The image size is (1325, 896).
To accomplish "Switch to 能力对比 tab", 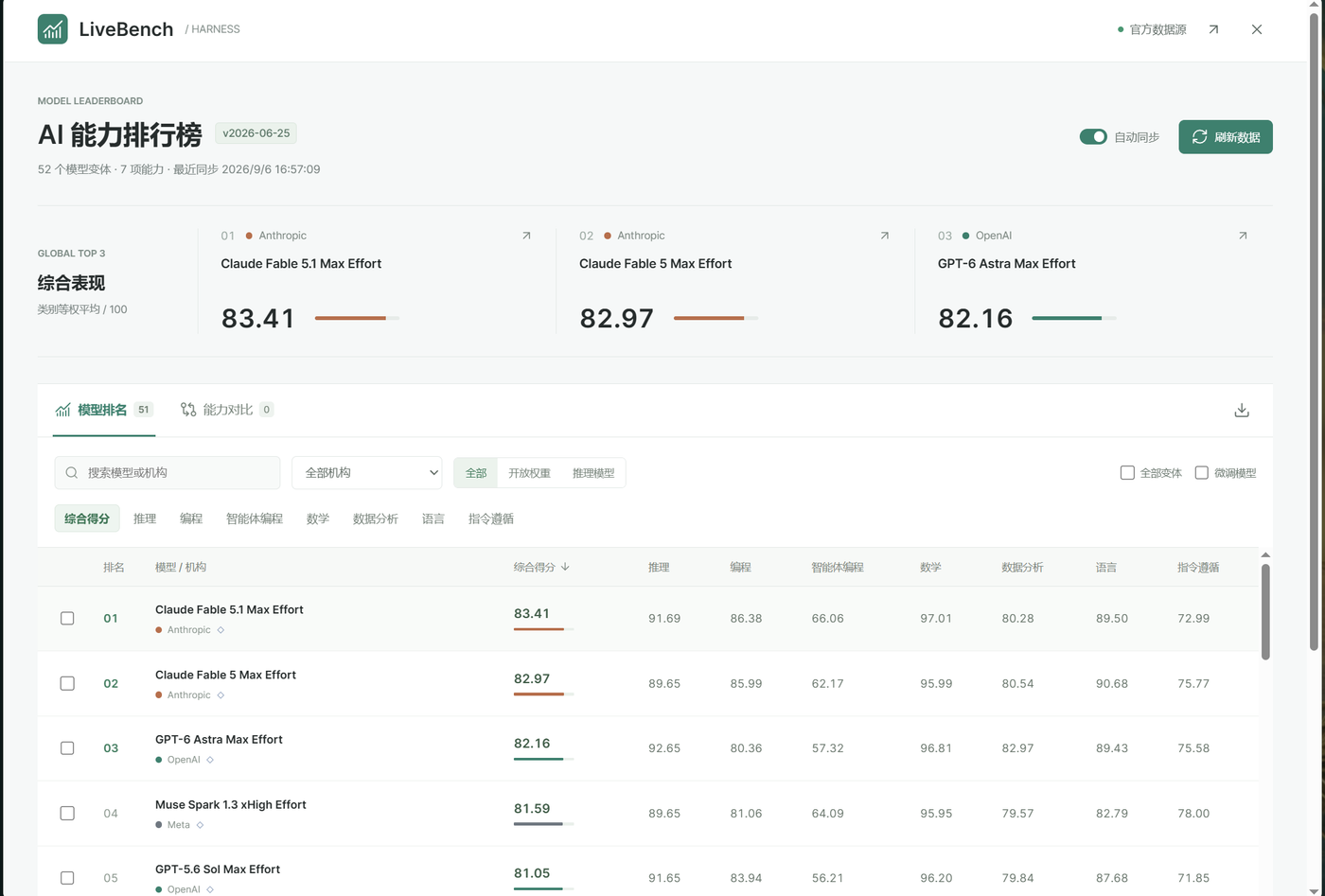I will click(x=227, y=410).
